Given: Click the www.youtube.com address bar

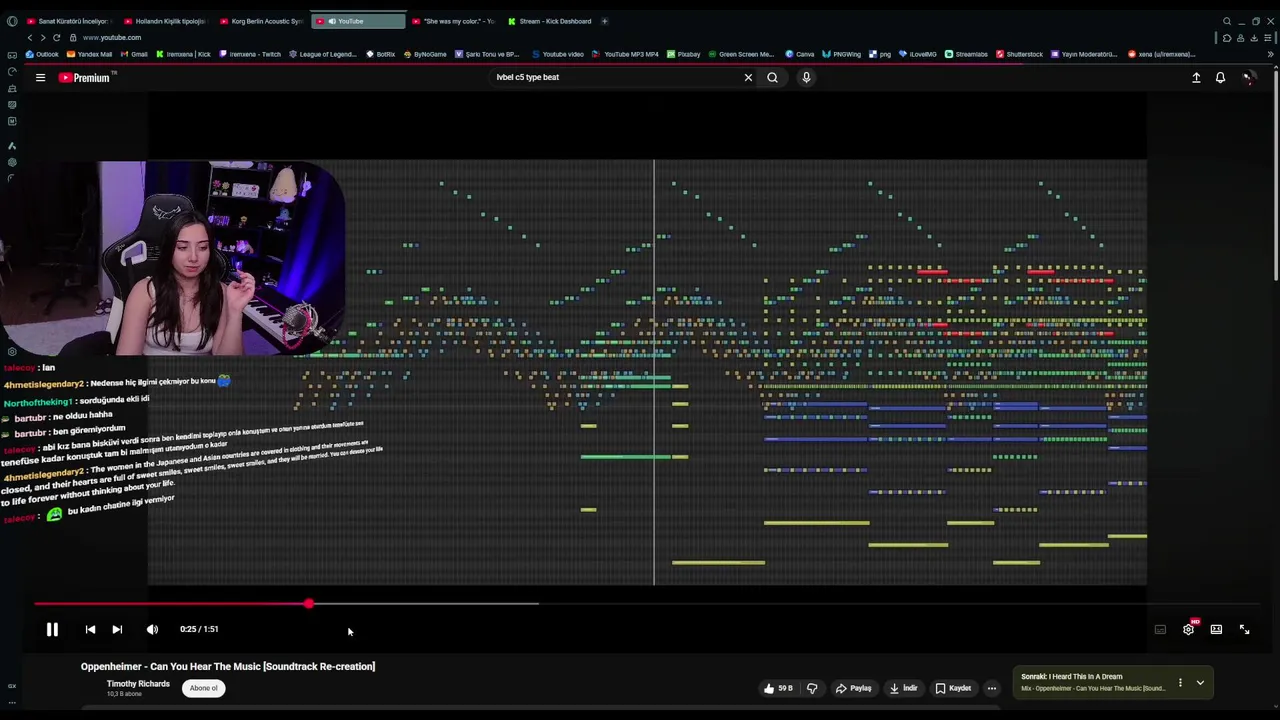Looking at the screenshot, I should [x=112, y=38].
